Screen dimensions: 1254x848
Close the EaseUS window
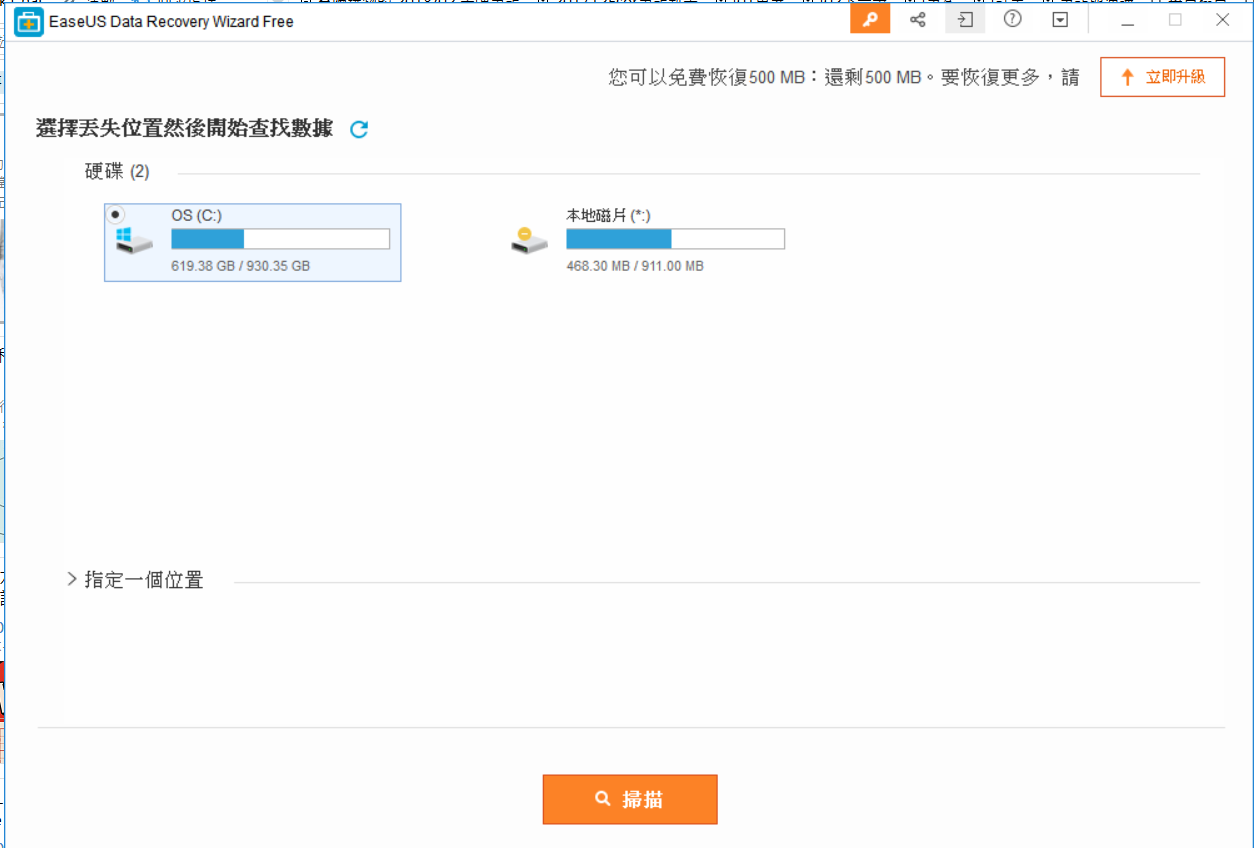[1222, 19]
